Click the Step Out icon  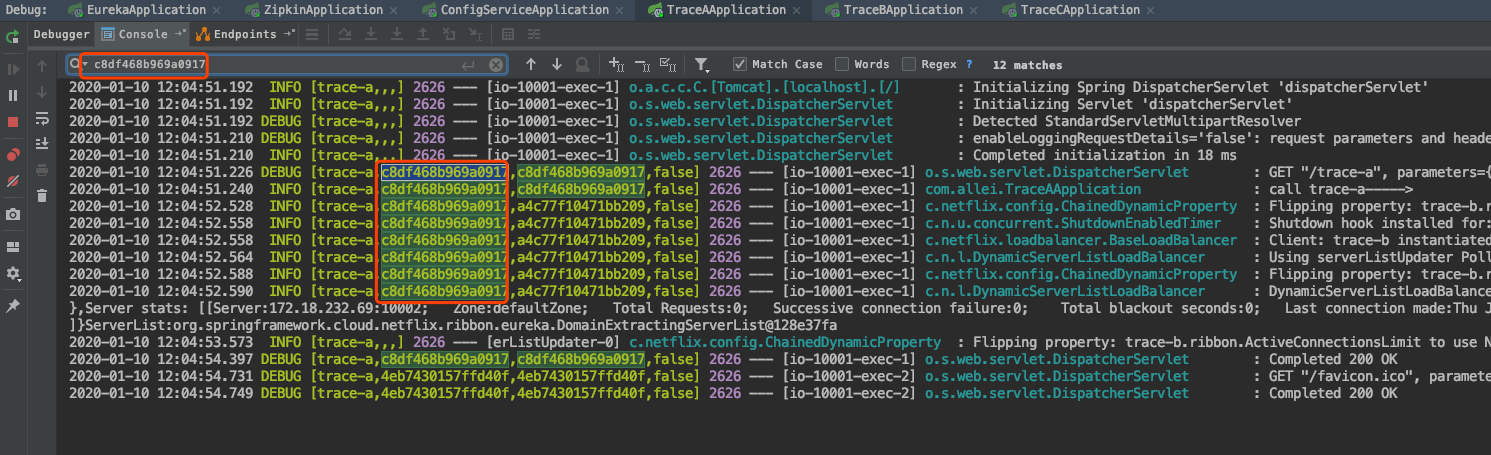click(x=422, y=34)
